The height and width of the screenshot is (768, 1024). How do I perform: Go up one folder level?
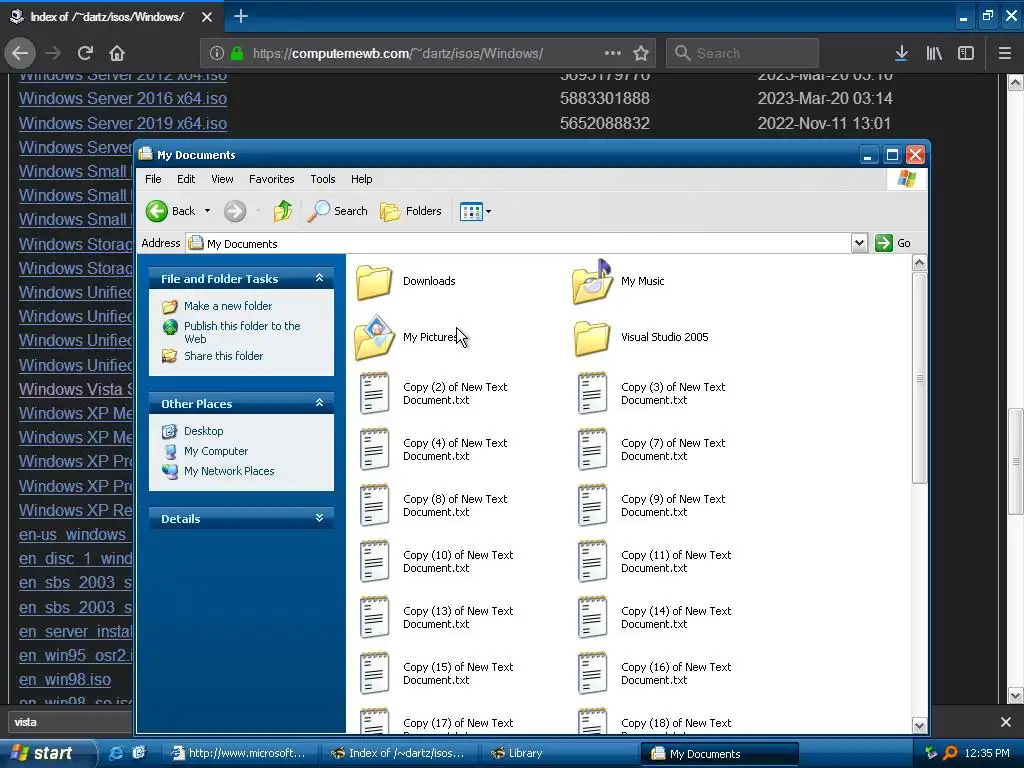click(283, 211)
